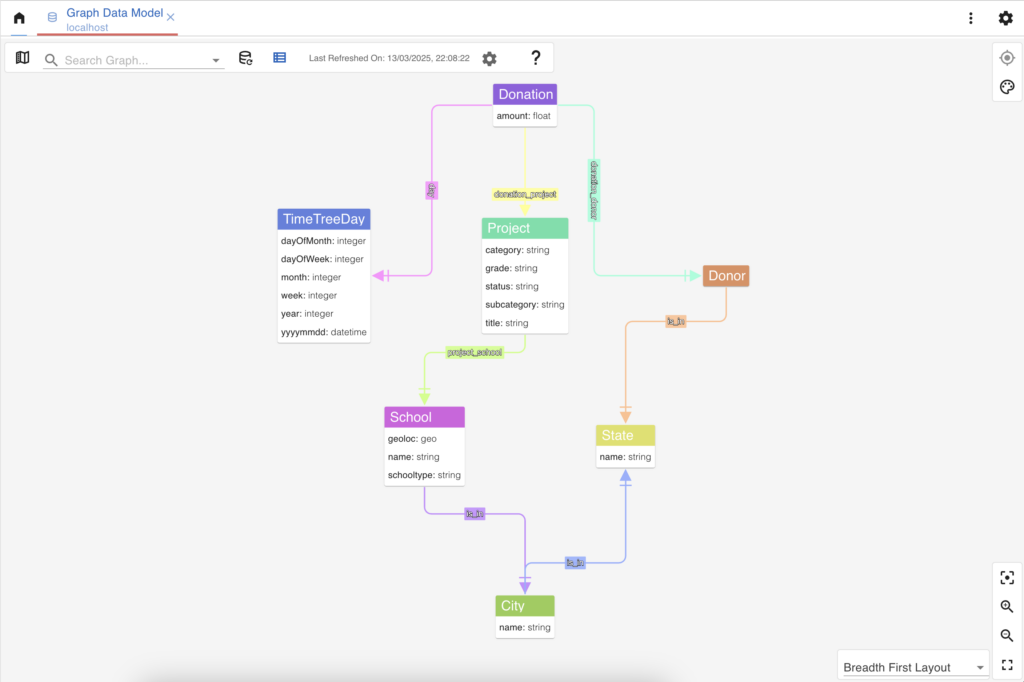Screen dimensions: 1024x682
Task: Refresh the graph database schema
Action: pyautogui.click(x=245, y=57)
